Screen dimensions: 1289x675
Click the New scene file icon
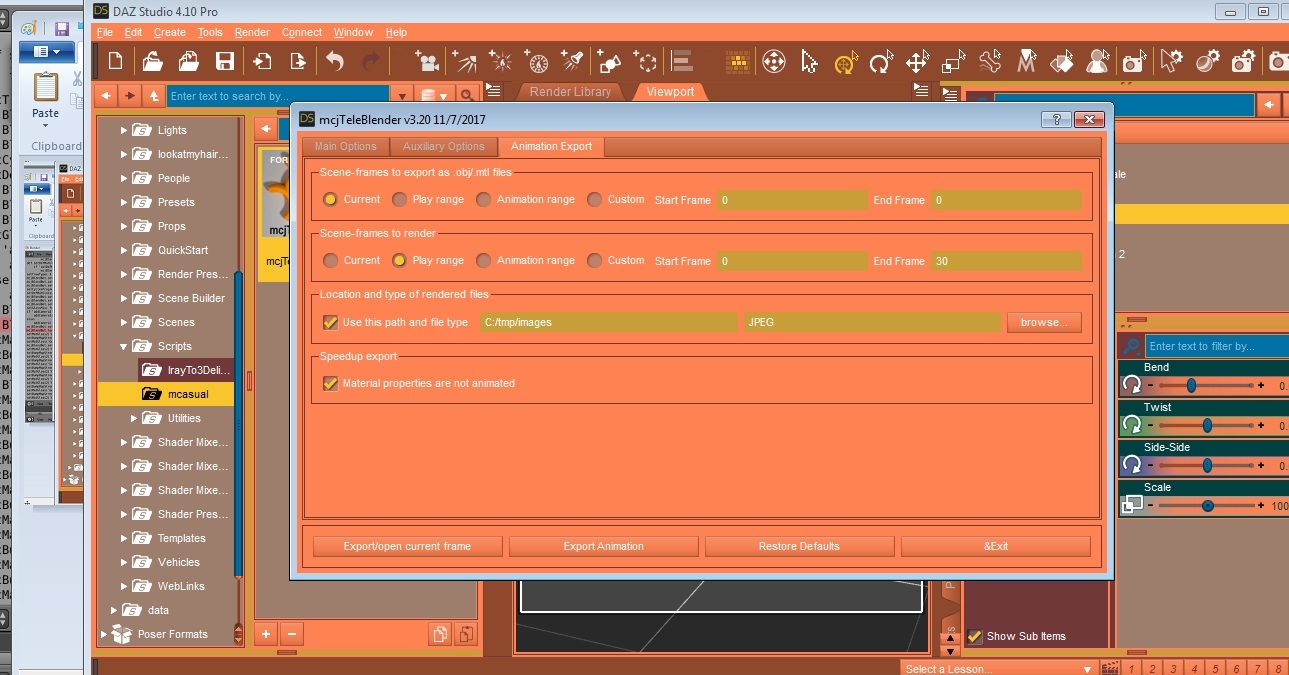(116, 61)
